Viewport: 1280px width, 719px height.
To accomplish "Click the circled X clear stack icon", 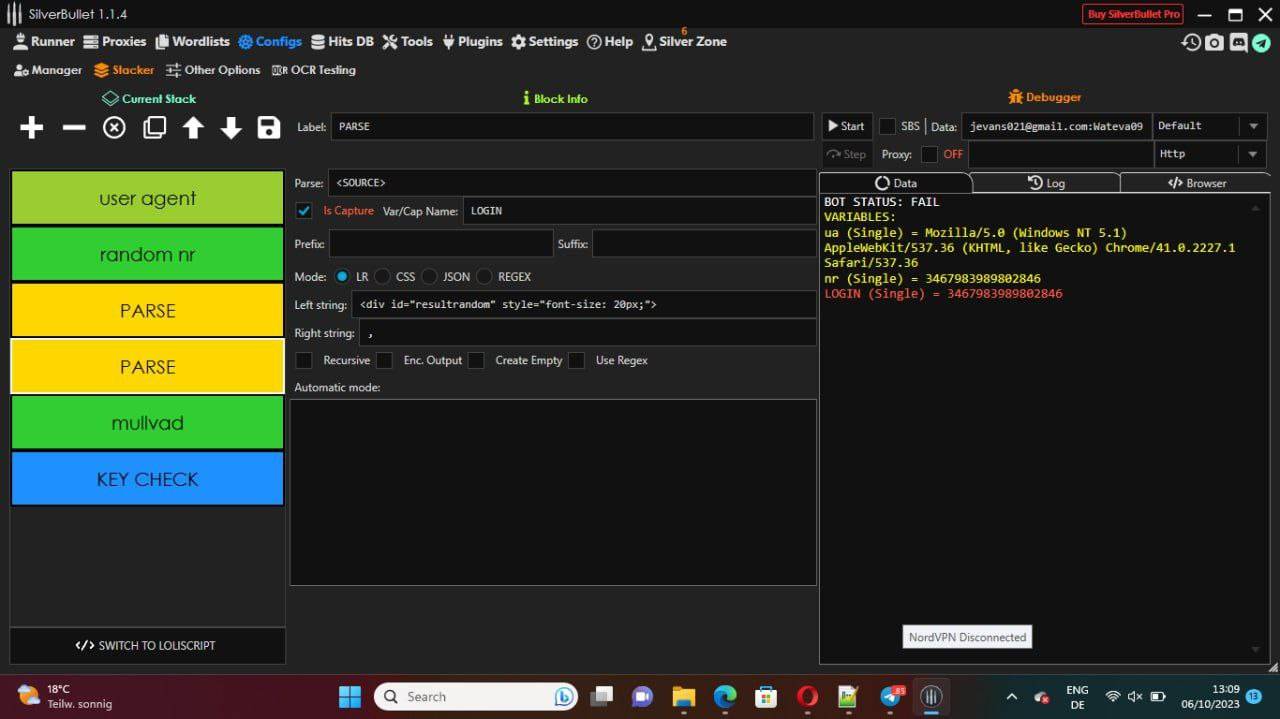I will click(x=114, y=128).
